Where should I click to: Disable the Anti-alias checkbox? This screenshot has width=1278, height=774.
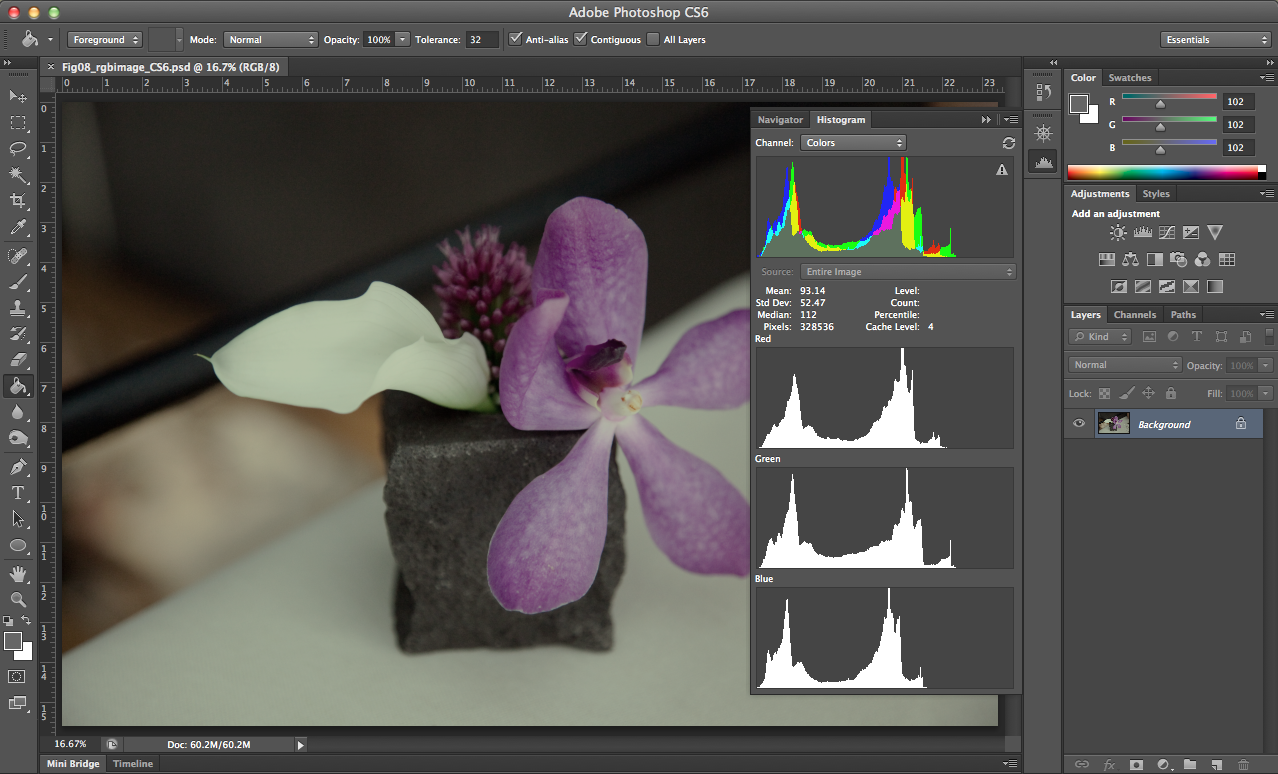click(x=515, y=40)
